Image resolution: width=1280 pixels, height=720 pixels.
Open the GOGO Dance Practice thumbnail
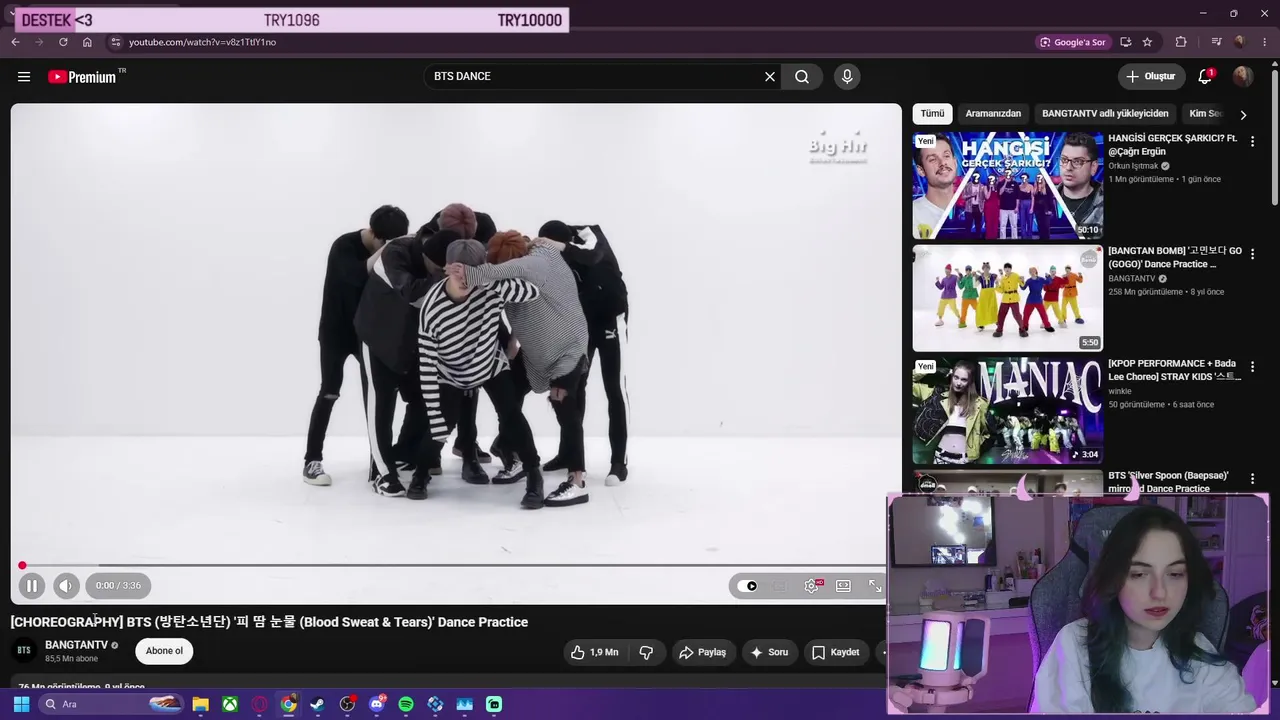click(x=1008, y=298)
